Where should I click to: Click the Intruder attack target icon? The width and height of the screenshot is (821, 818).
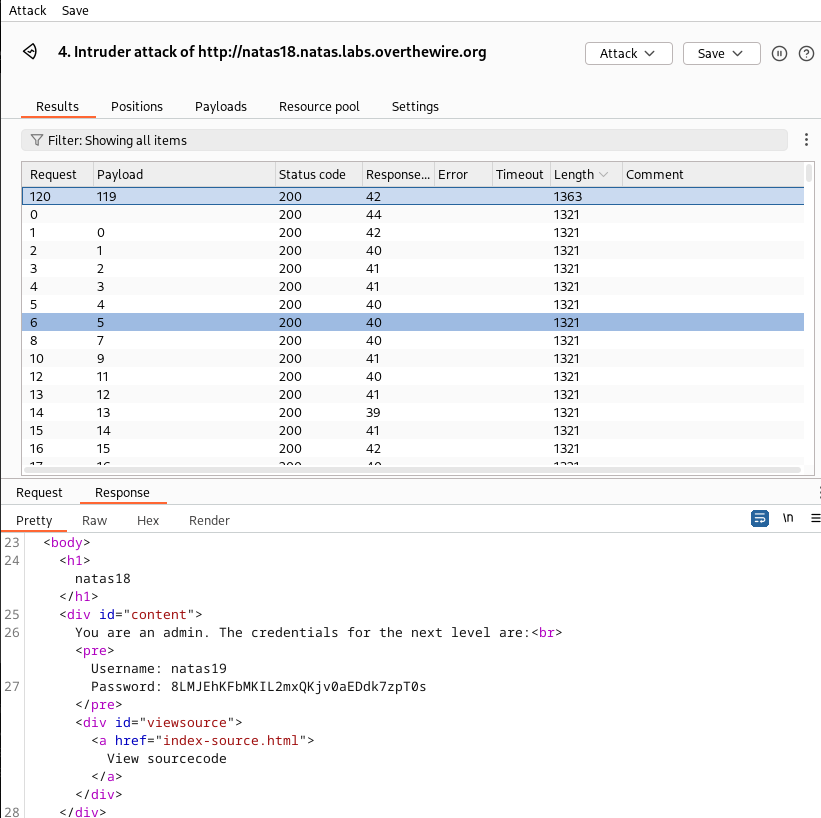tap(30, 51)
